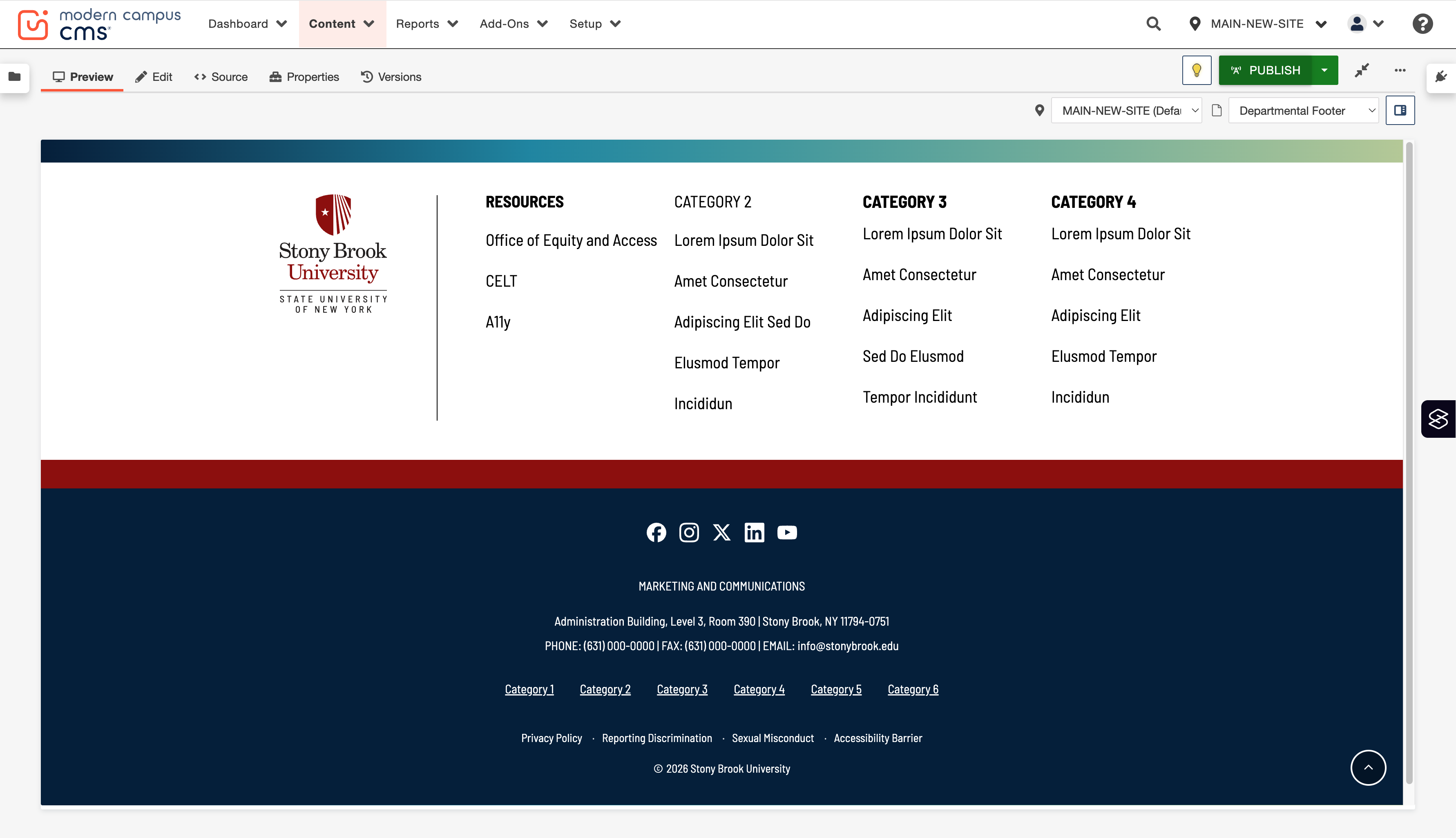Open the Versions tab
The height and width of the screenshot is (838, 1456).
coord(391,76)
